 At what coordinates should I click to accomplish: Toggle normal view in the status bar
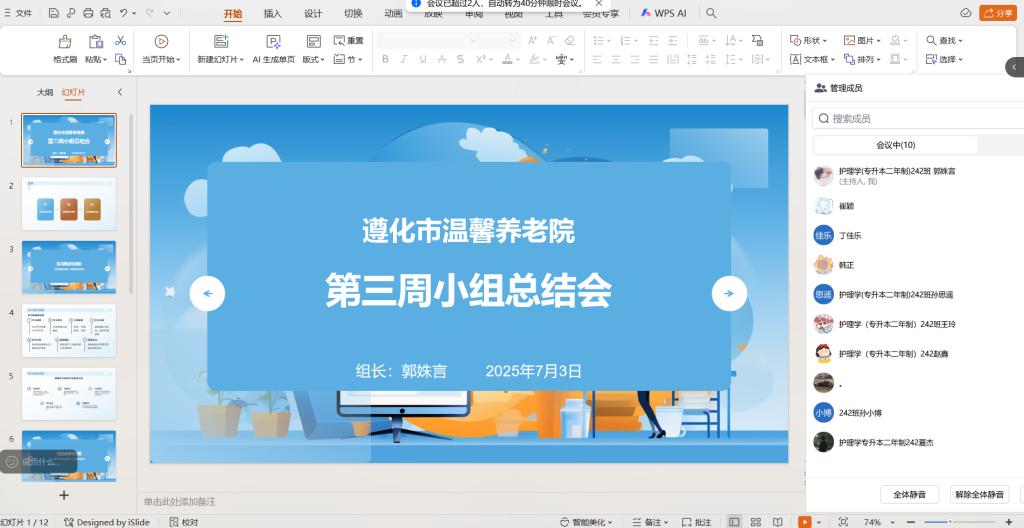click(x=735, y=522)
